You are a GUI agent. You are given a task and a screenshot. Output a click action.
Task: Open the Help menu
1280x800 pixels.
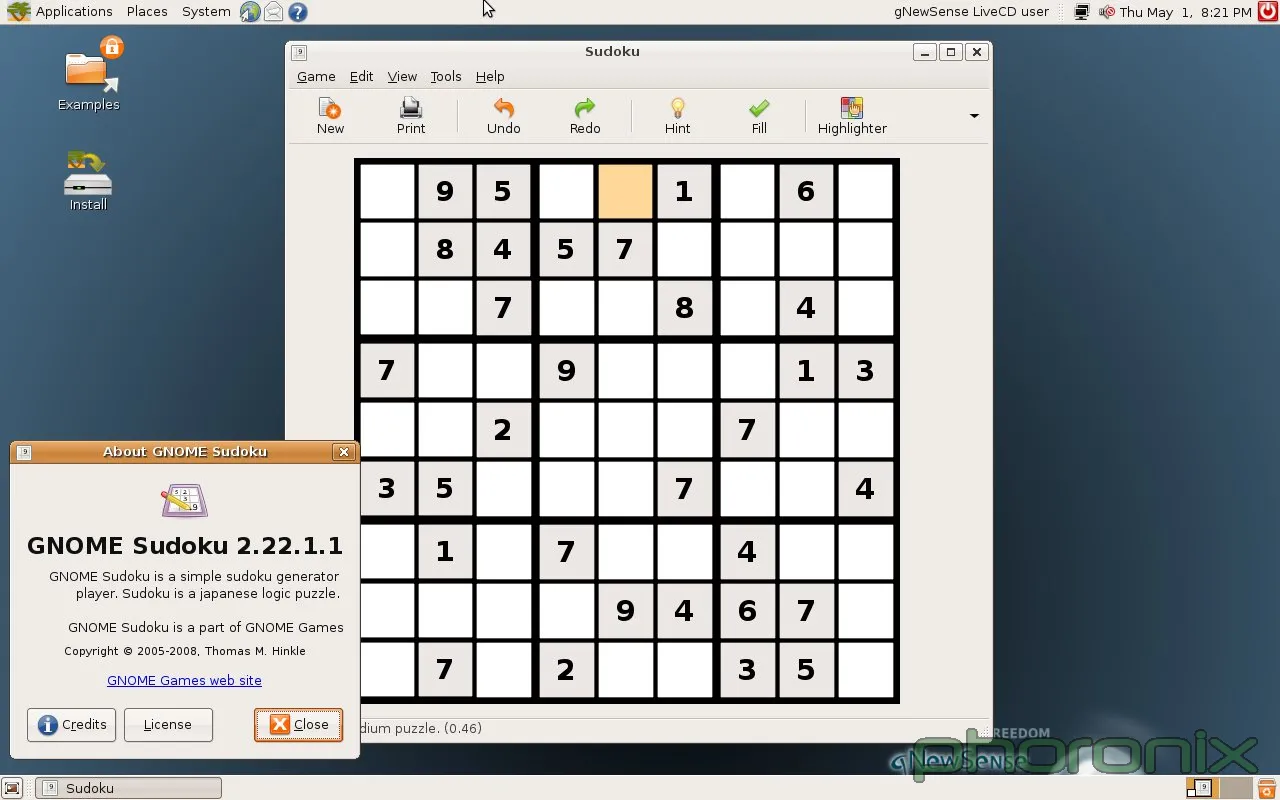[x=490, y=76]
